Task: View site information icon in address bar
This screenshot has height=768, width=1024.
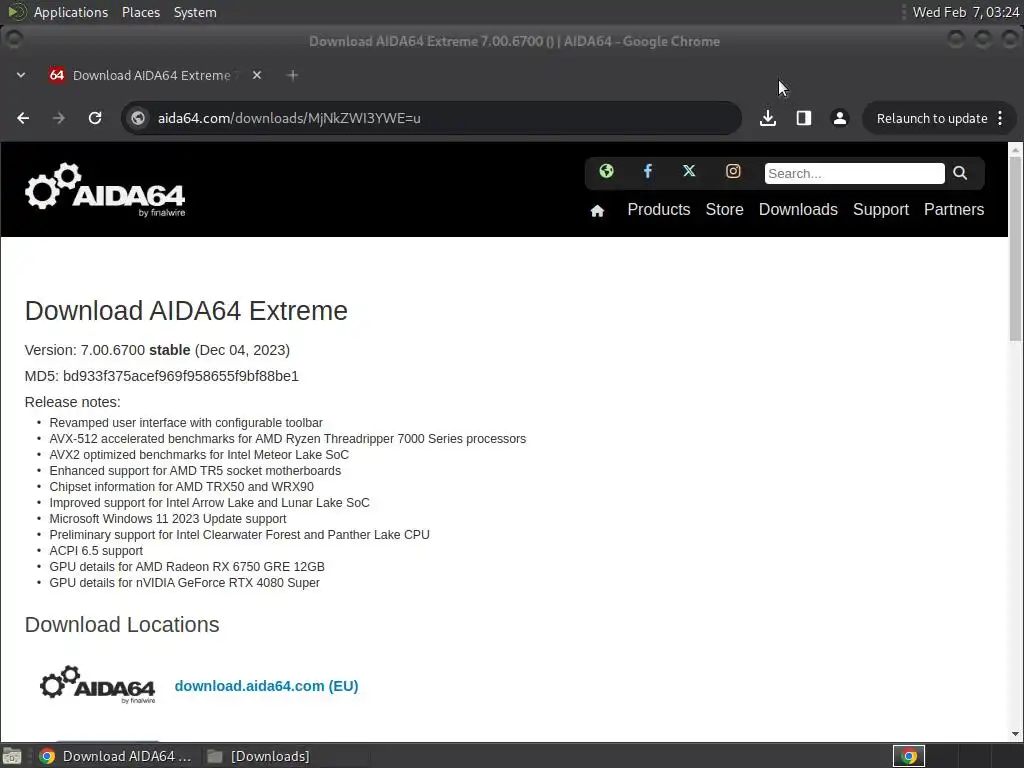Action: (138, 118)
